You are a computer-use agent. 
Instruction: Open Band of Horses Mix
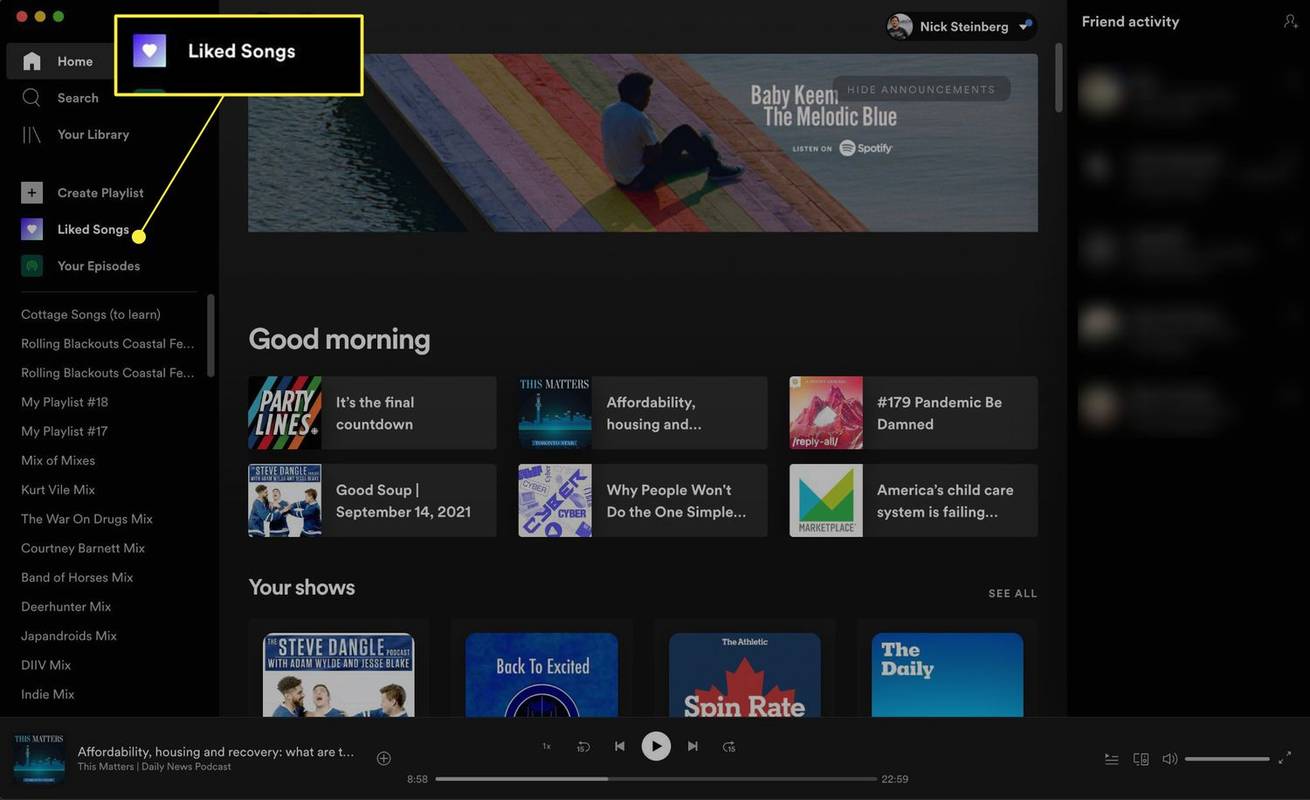pos(77,577)
